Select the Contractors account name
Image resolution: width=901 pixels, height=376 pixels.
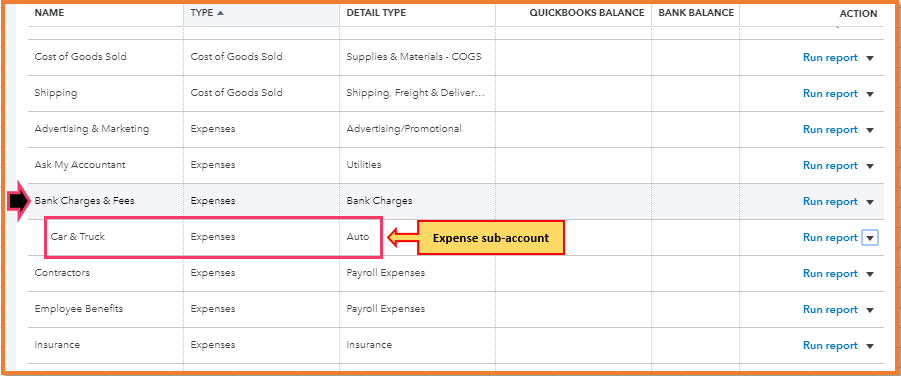(62, 273)
